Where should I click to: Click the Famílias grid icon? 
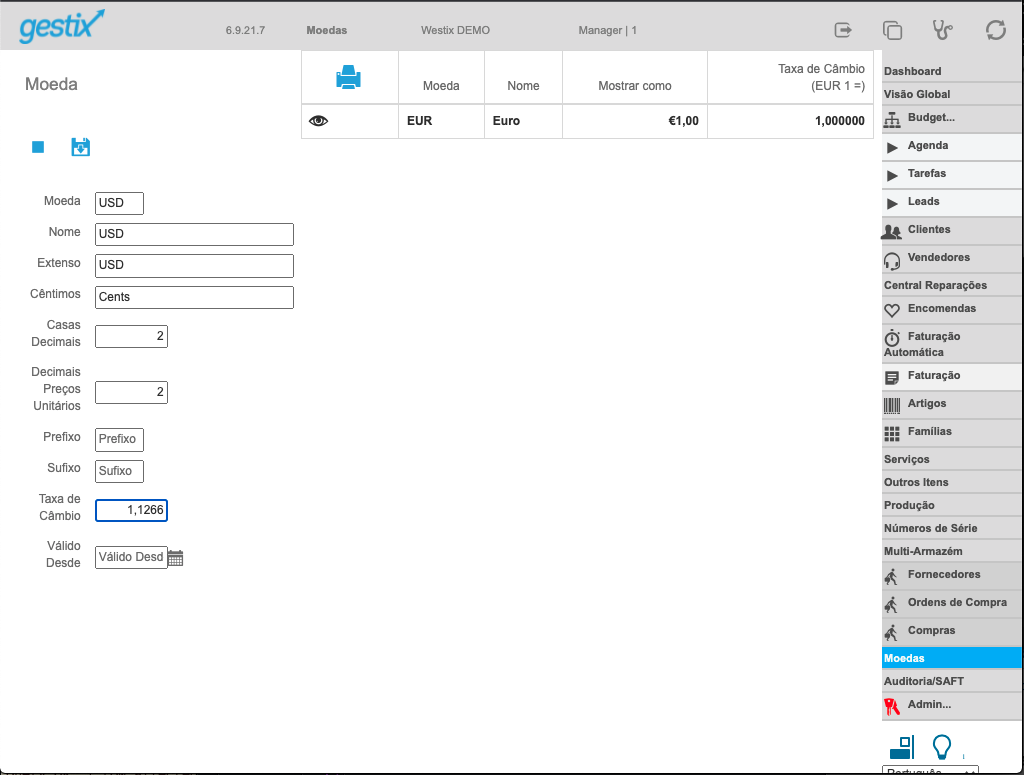[891, 434]
